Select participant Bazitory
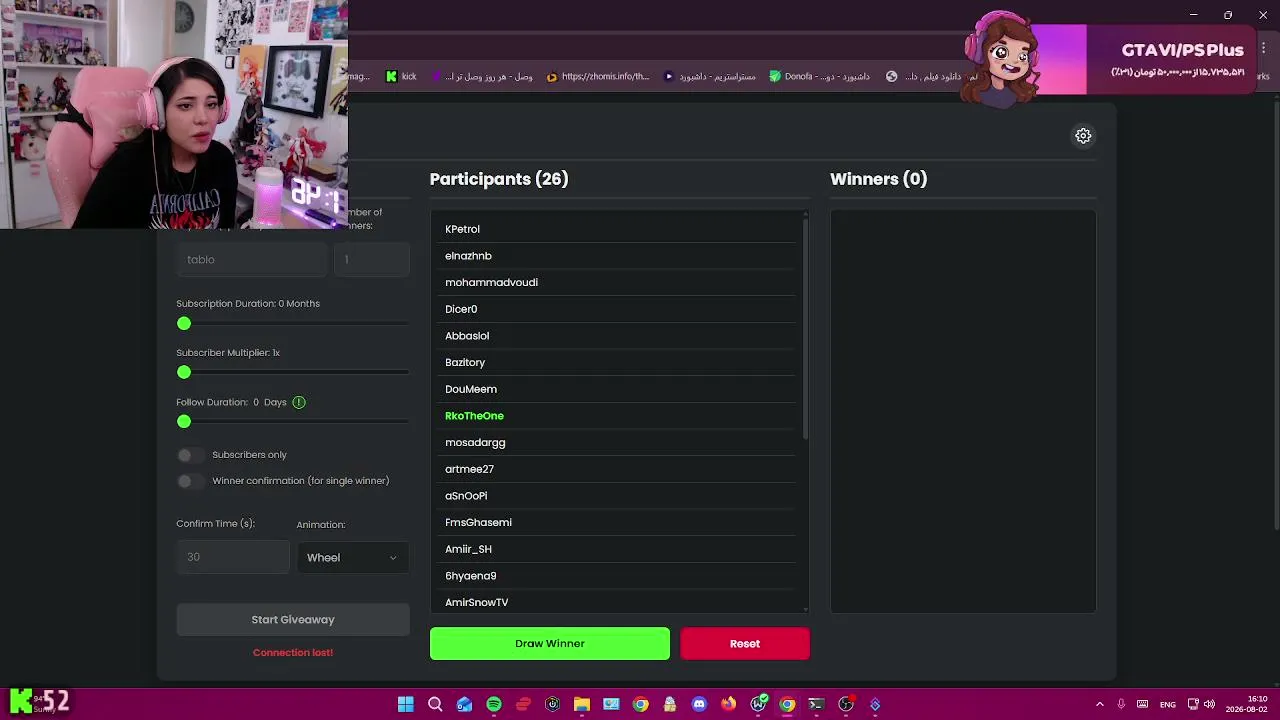Viewport: 1280px width, 720px height. pos(615,362)
